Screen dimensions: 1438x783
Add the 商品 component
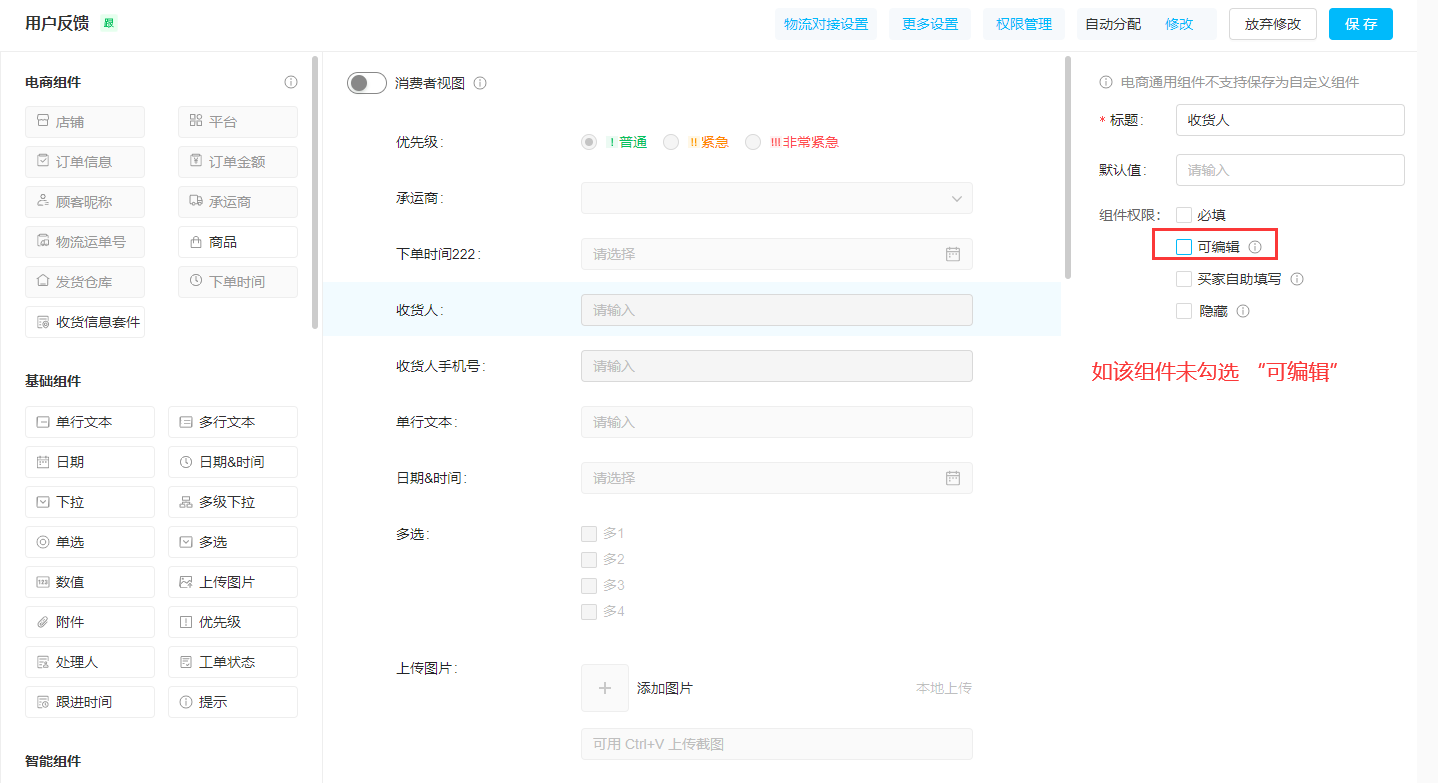(238, 242)
